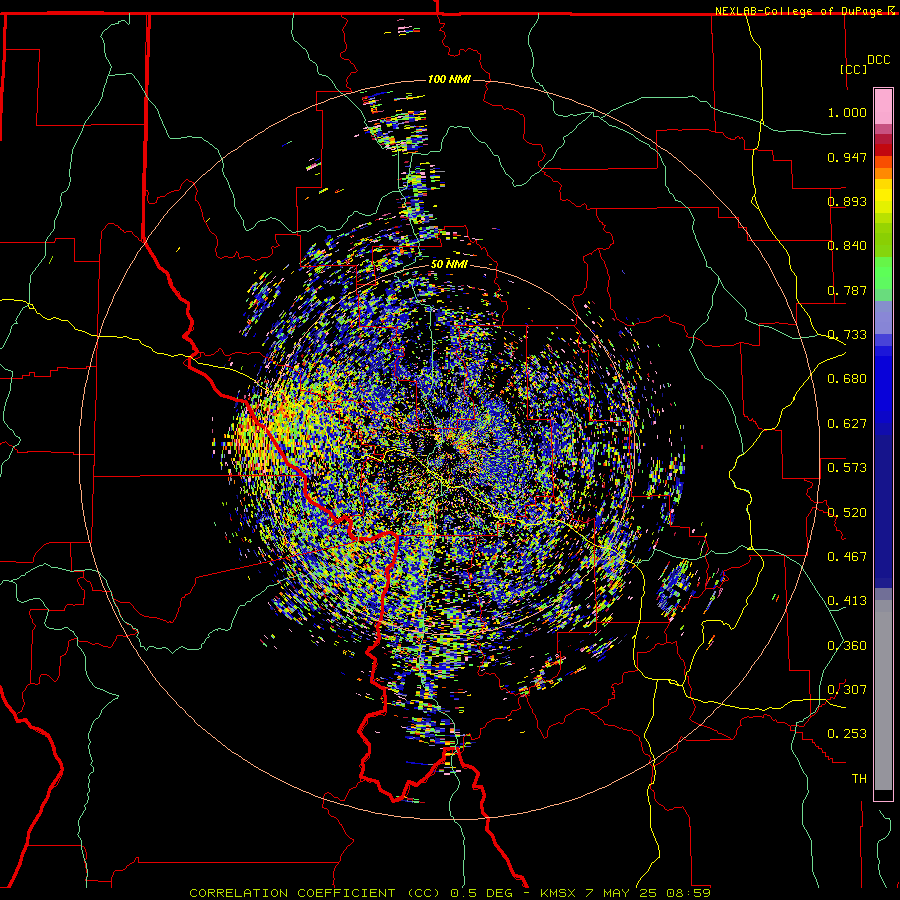Click the 0.627 color scale value

847,424
